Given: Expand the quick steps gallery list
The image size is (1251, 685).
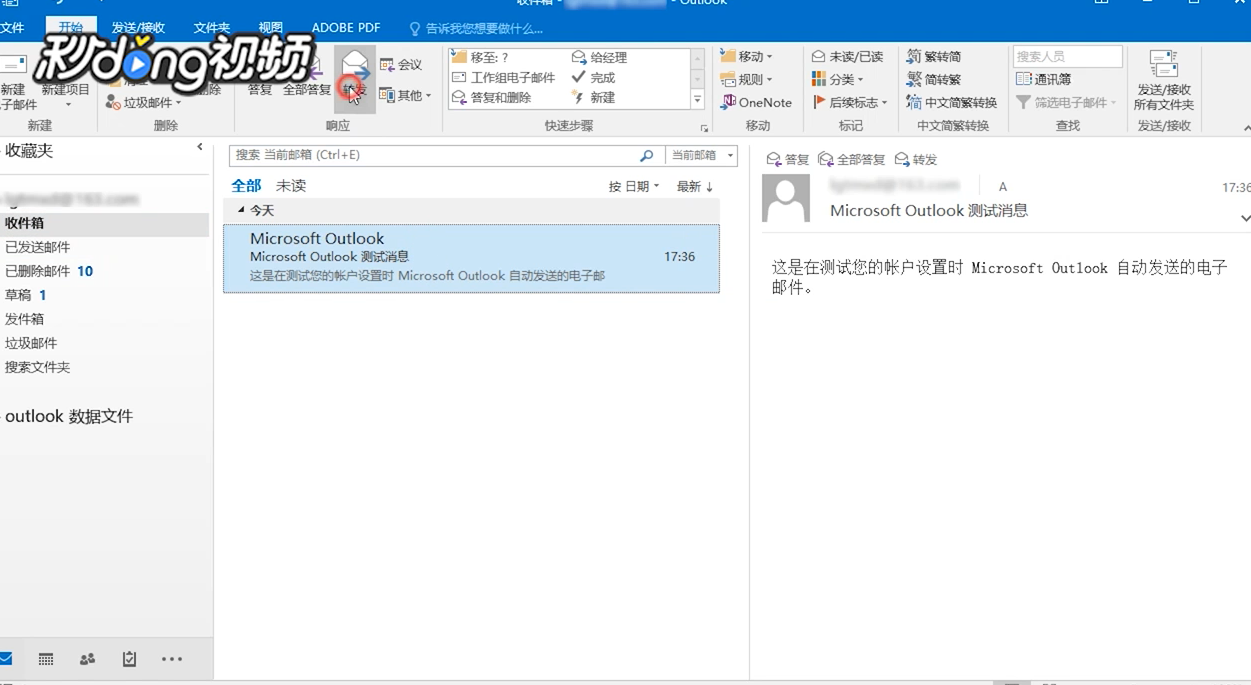Looking at the screenshot, I should click(x=697, y=100).
